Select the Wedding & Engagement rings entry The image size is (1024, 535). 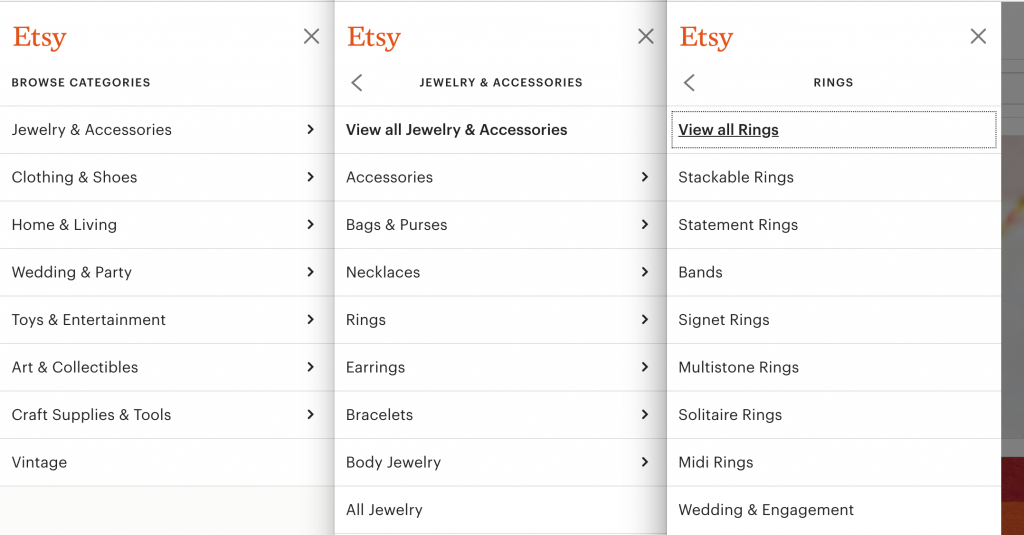[765, 510]
